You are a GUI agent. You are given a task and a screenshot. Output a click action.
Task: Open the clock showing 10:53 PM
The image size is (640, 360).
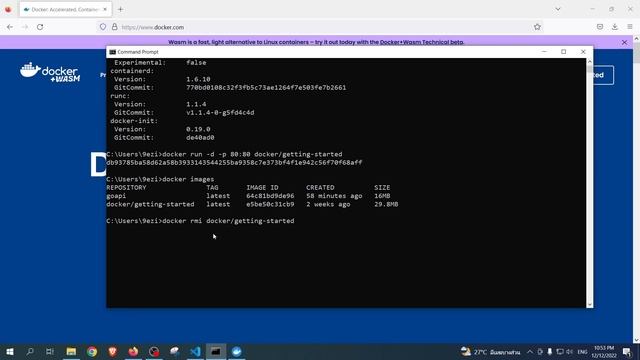[604, 351]
